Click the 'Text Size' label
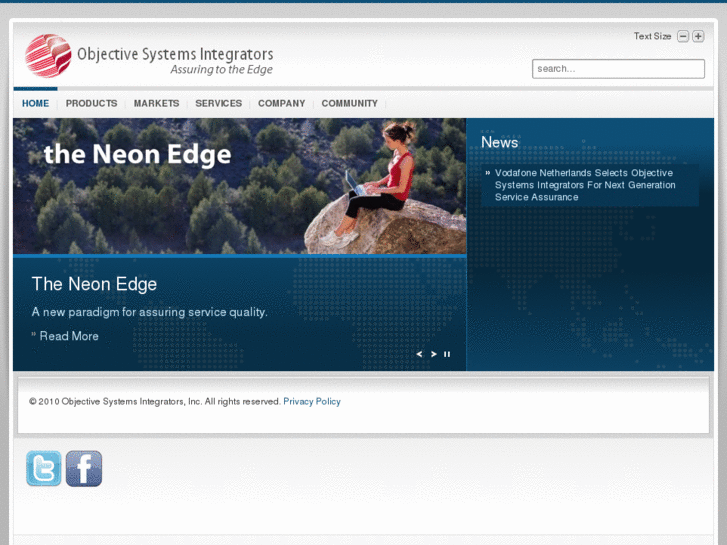 [x=652, y=36]
